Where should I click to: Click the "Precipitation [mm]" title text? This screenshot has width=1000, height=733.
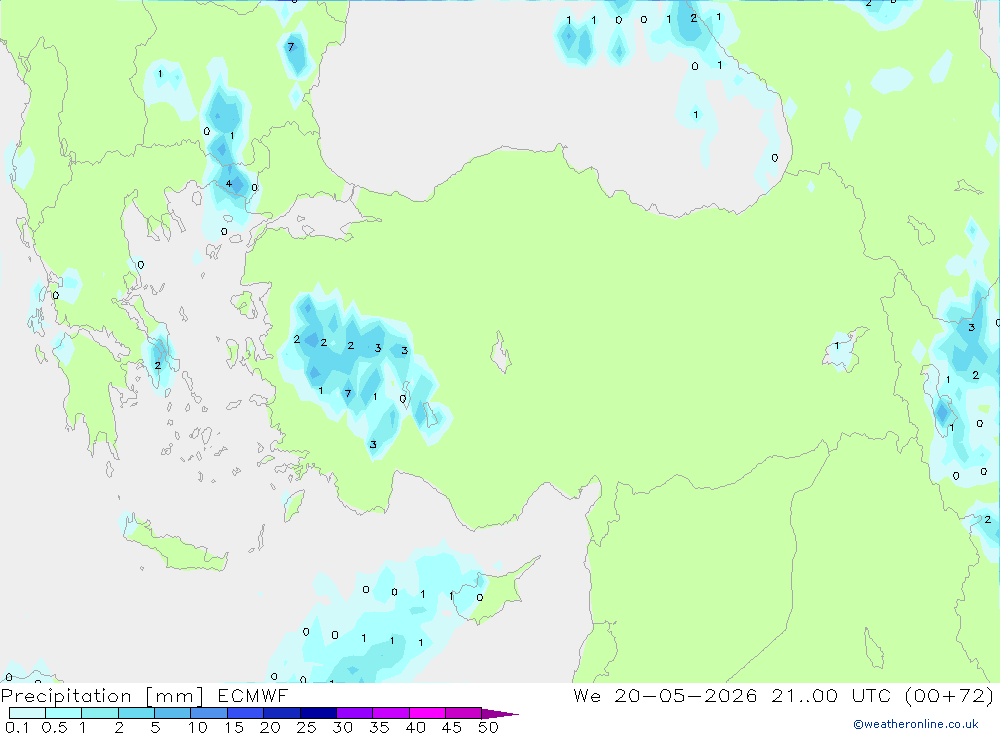pyautogui.click(x=102, y=695)
